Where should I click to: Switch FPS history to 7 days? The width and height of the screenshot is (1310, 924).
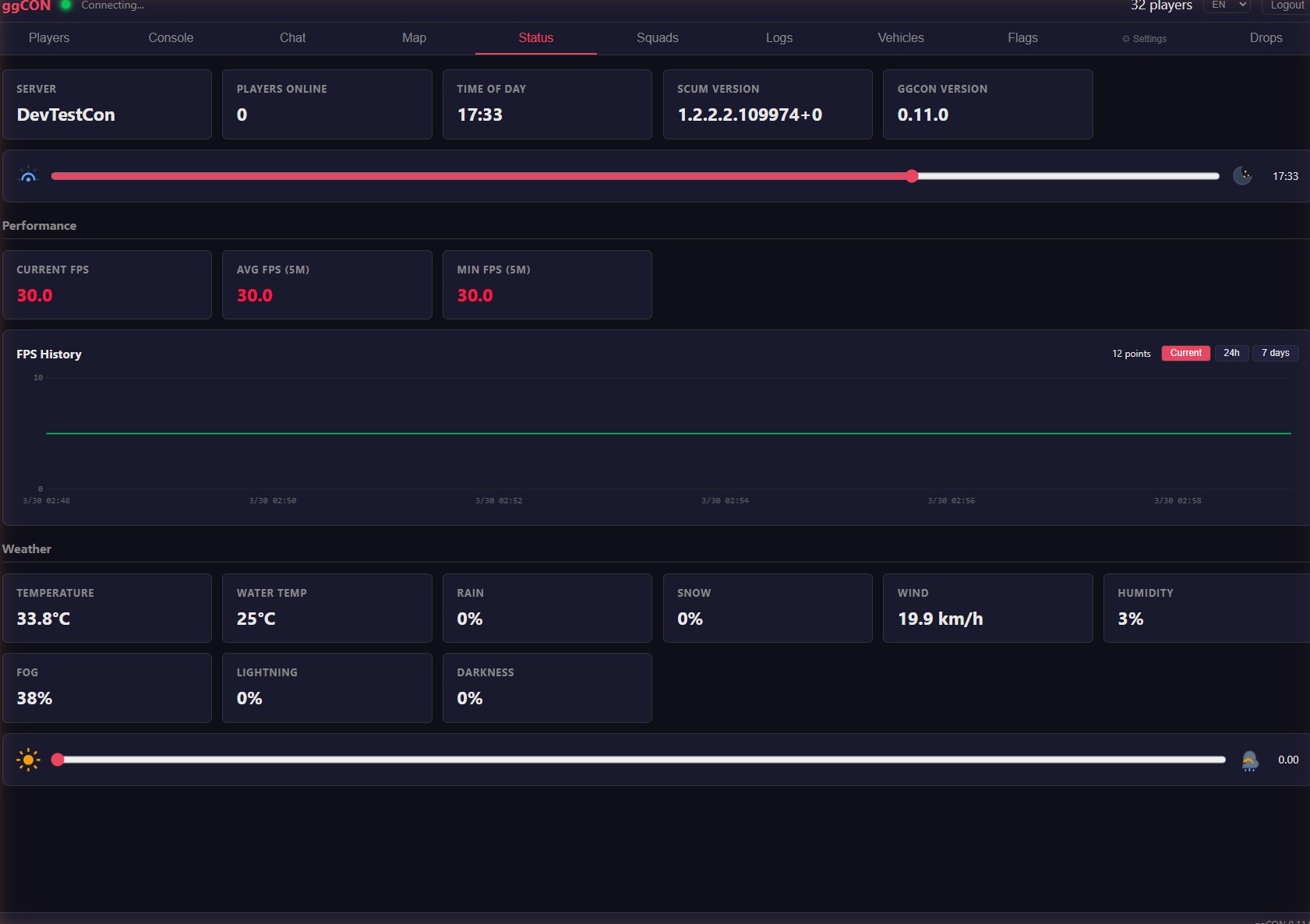click(1275, 353)
